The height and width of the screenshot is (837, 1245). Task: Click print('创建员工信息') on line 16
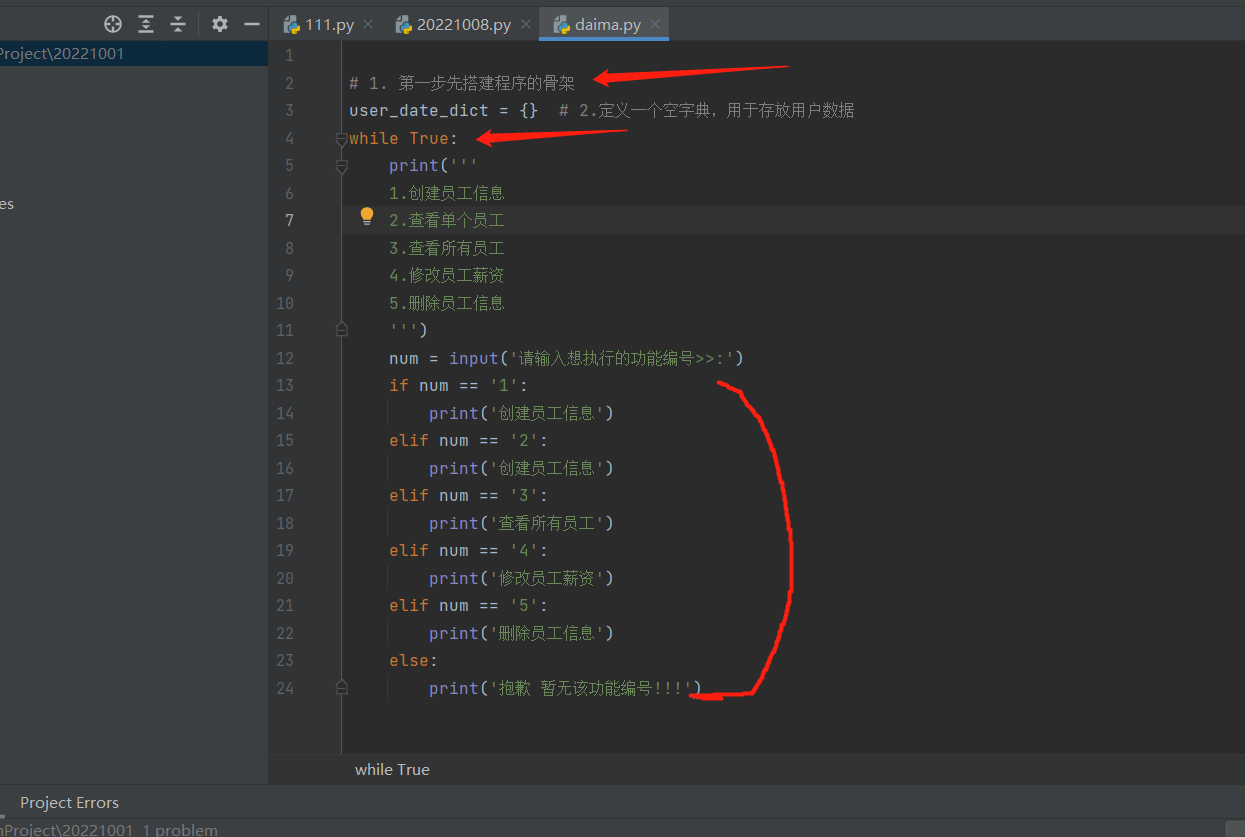coord(521,468)
